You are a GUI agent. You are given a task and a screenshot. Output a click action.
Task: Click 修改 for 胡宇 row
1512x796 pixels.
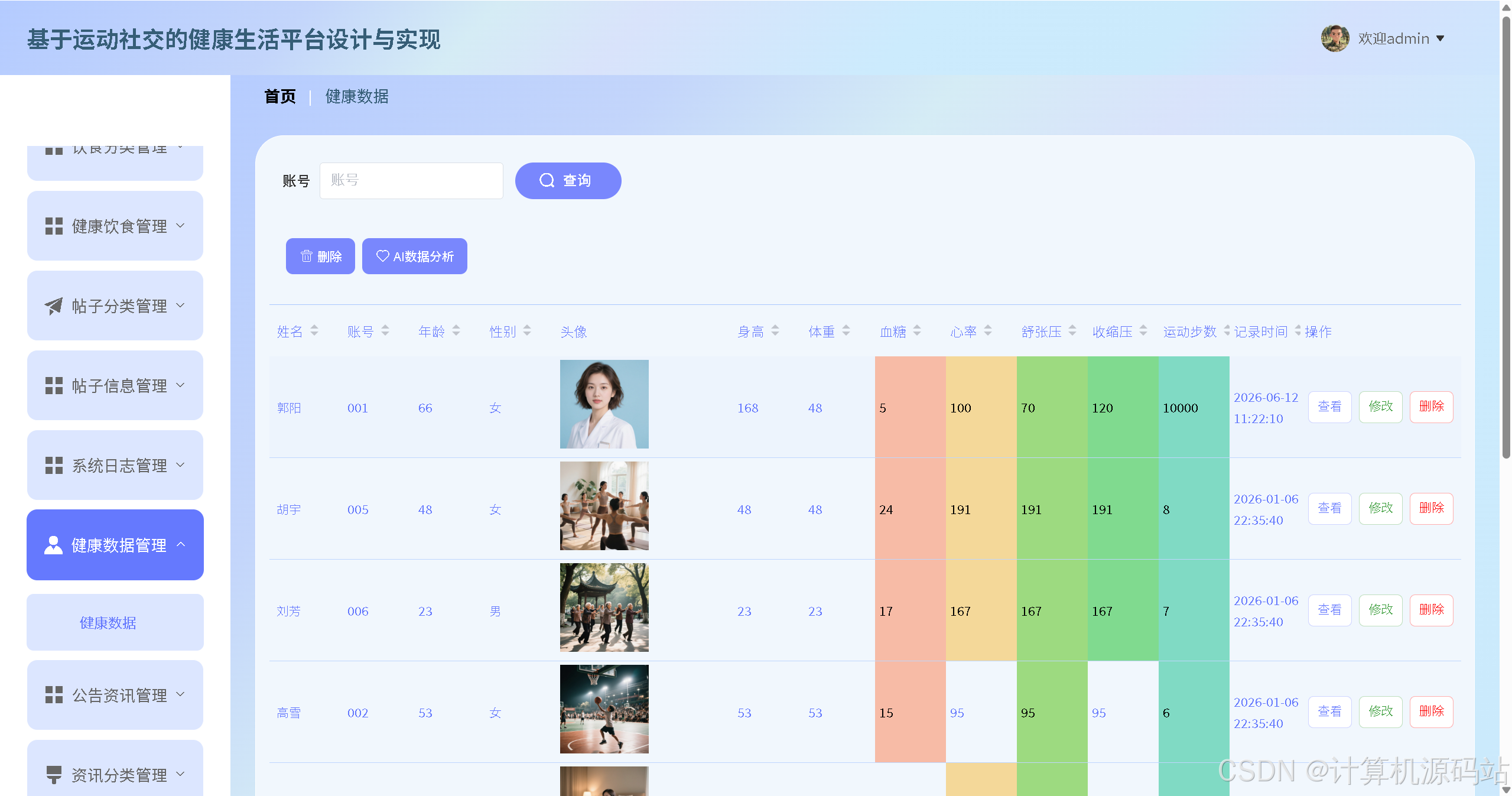[x=1380, y=508]
